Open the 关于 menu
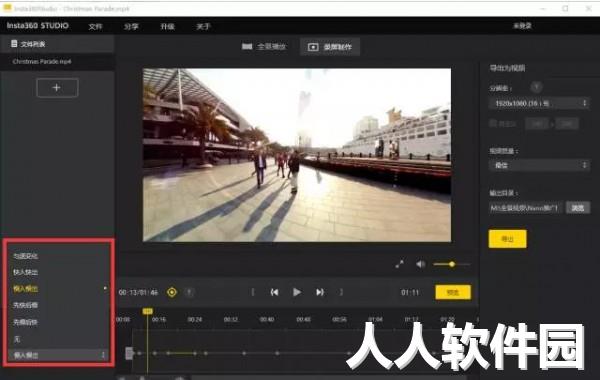 click(203, 26)
